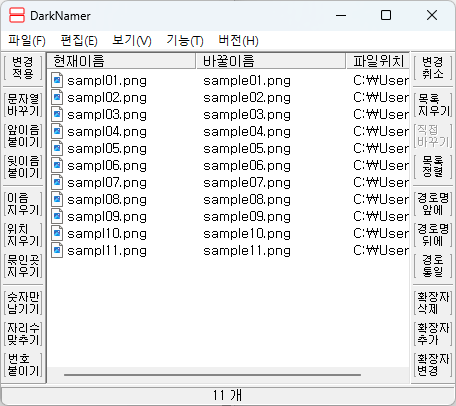Viewport: 456px width, 406px height.
Task: Click the 목록 지우기 button
Action: 433,105
